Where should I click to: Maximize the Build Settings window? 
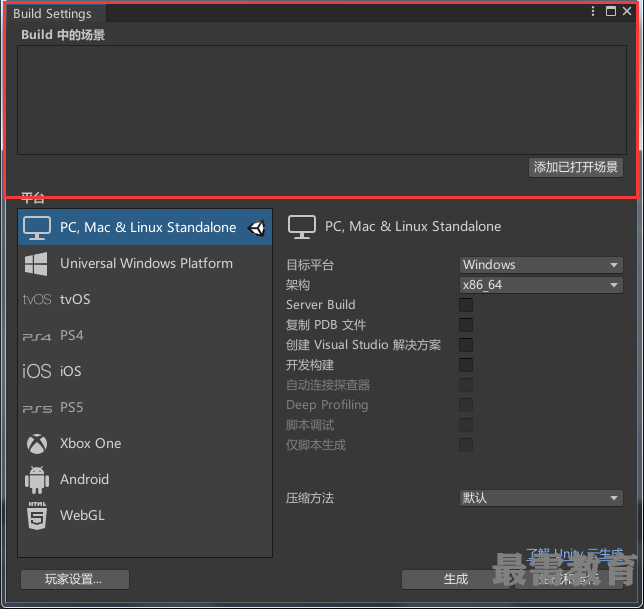pos(611,11)
